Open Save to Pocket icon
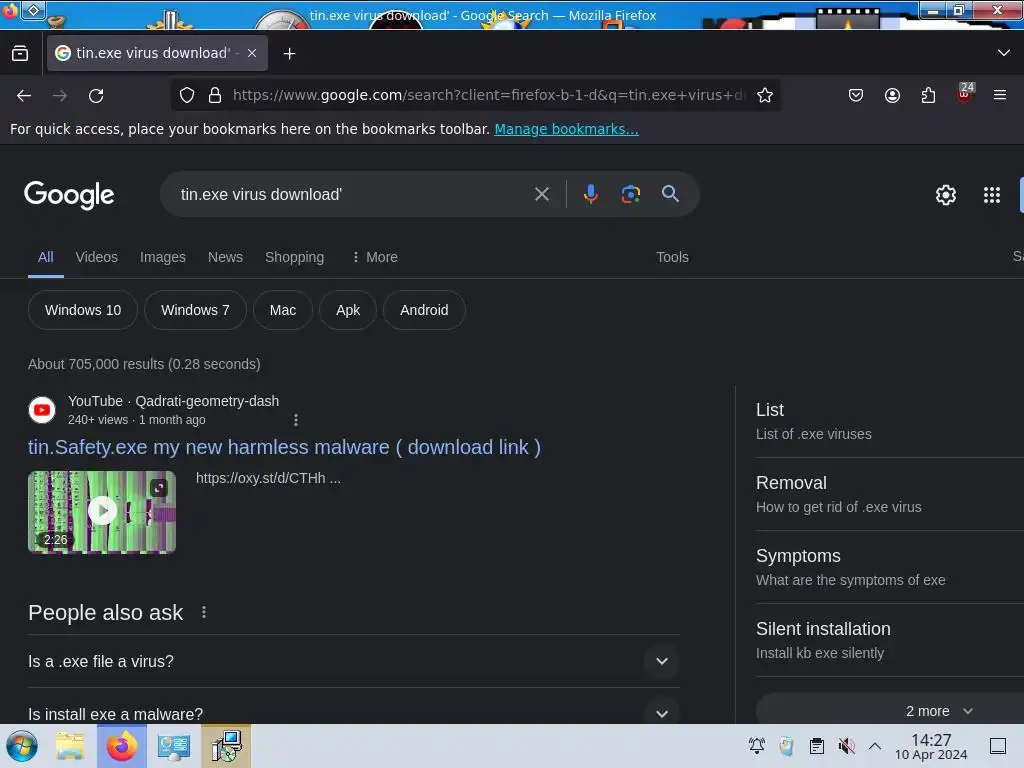This screenshot has width=1024, height=768. pyautogui.click(x=856, y=95)
